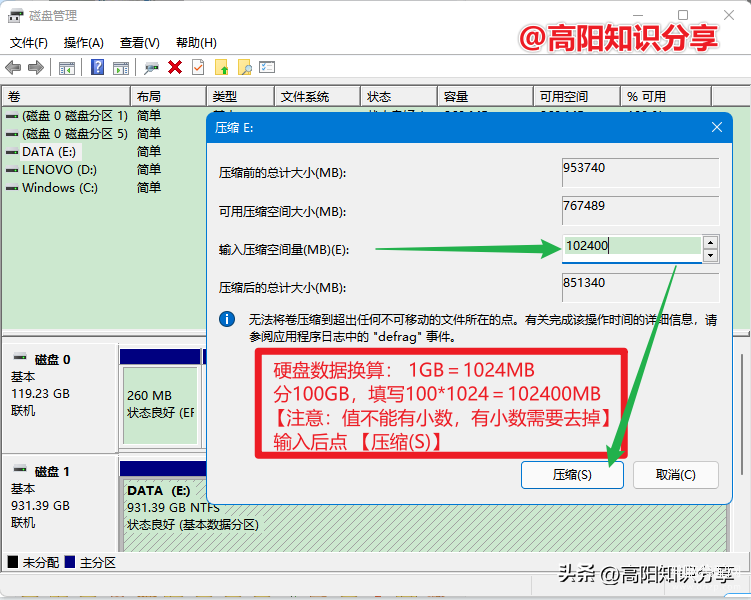Click the connect/rescan disk toolbar icon

click(x=151, y=68)
